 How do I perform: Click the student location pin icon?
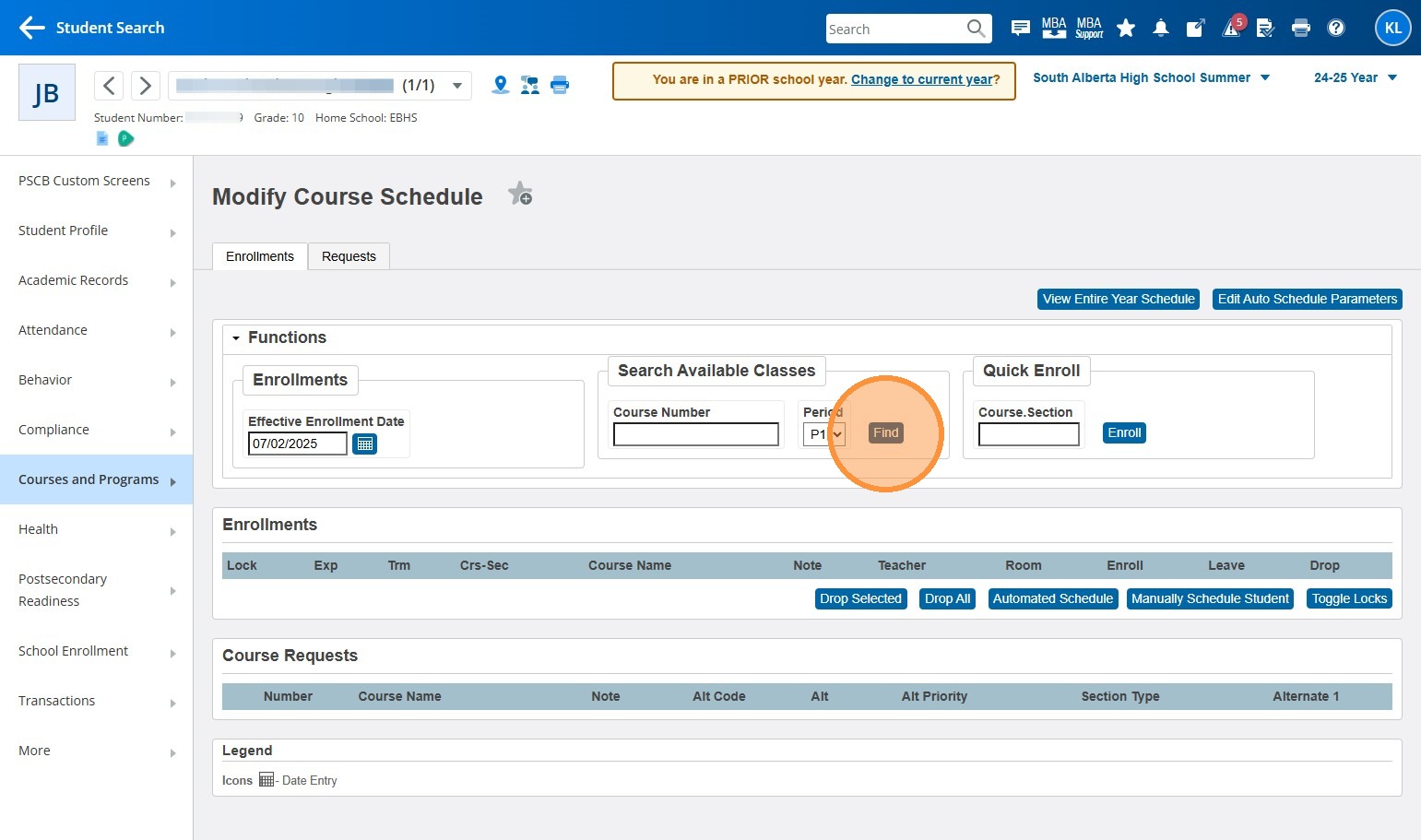[501, 85]
